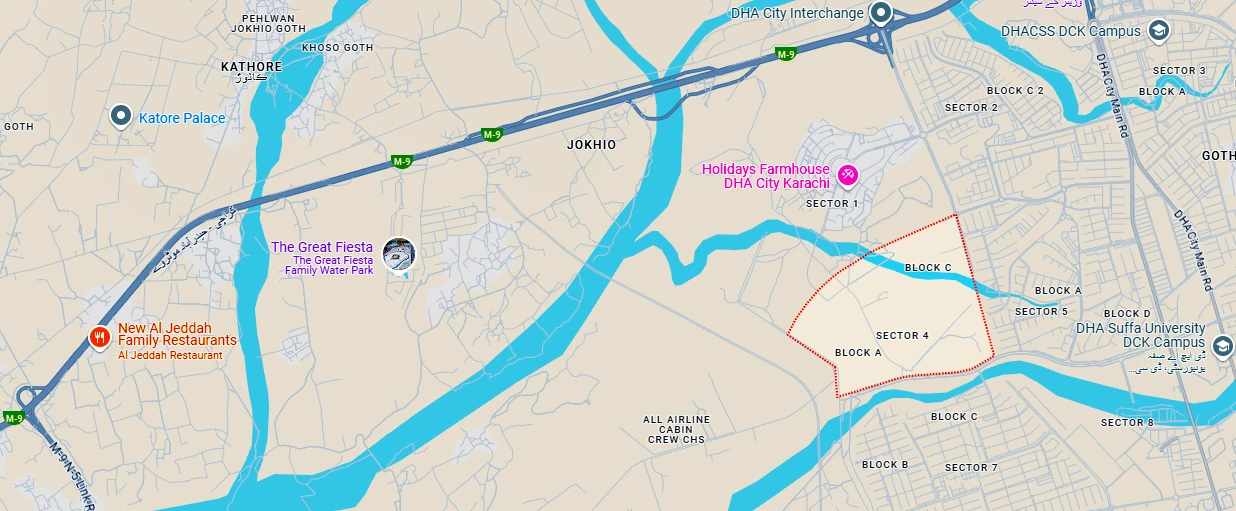The image size is (1236, 511).
Task: Open the DHACSS DCK Campus school icon
Action: tap(1160, 31)
